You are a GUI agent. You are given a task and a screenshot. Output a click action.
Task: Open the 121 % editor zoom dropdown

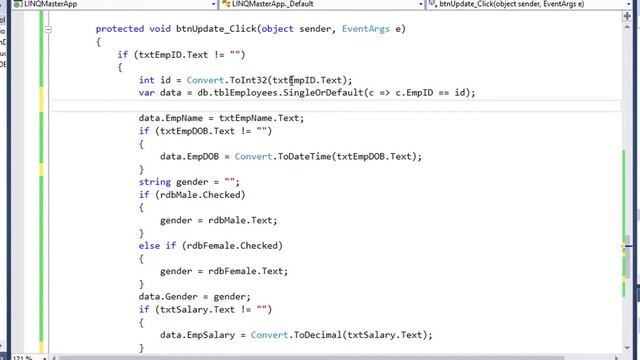click(44, 358)
